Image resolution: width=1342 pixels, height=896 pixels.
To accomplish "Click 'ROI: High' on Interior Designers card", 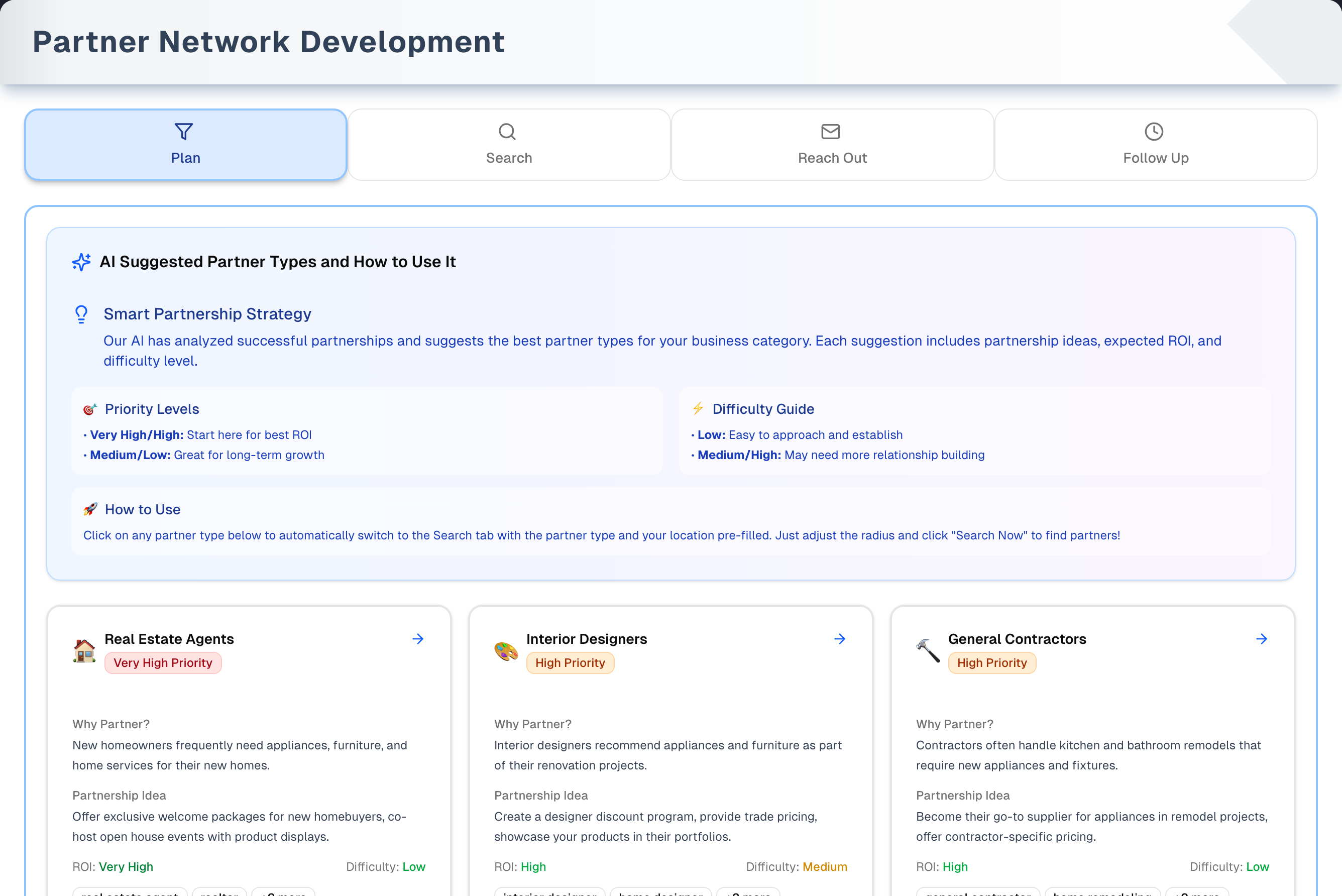I will [520, 867].
